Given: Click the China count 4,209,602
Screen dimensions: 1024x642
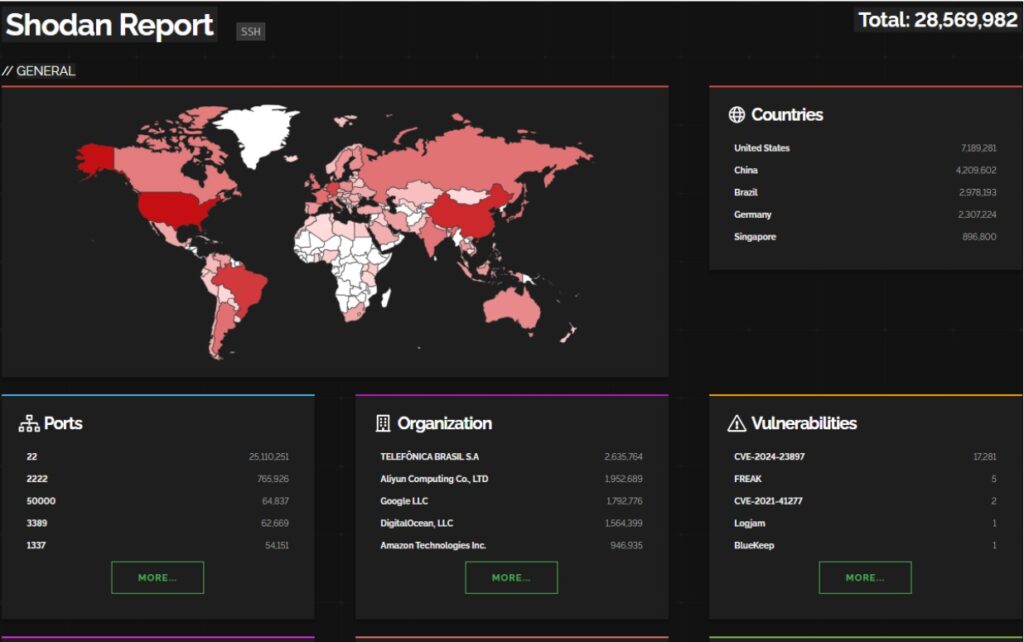Looking at the screenshot, I should click(x=976, y=170).
